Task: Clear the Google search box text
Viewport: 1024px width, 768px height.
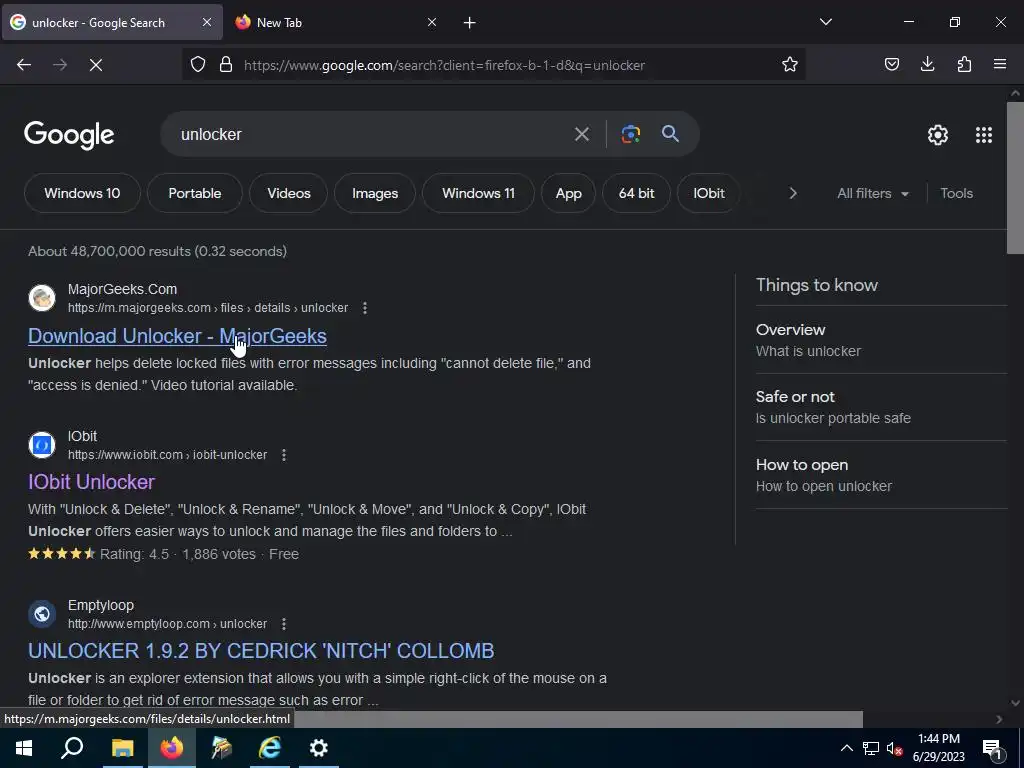Action: pyautogui.click(x=581, y=135)
